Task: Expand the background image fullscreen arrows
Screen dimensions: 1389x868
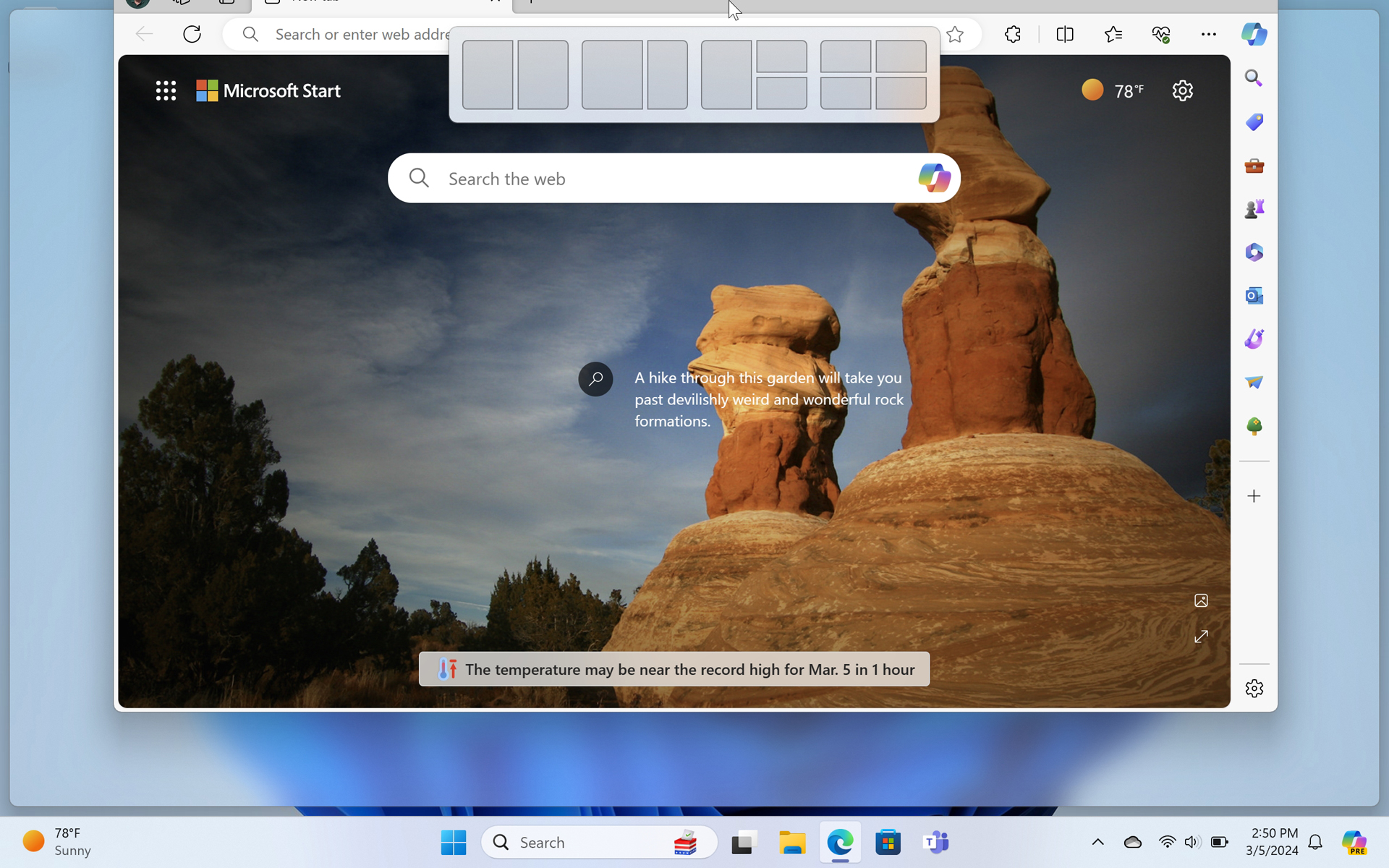Action: [1201, 637]
